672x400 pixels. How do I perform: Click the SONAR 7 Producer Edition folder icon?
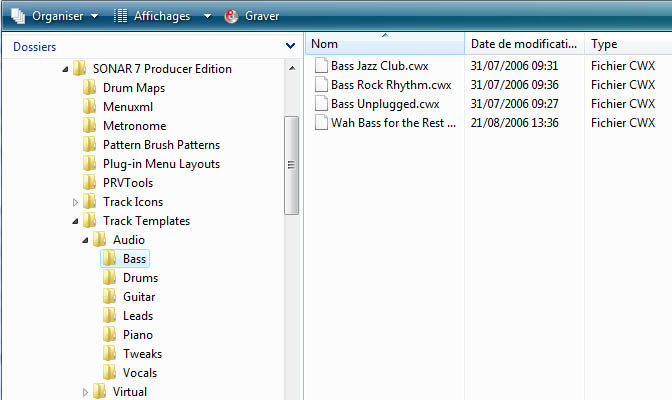point(80,69)
